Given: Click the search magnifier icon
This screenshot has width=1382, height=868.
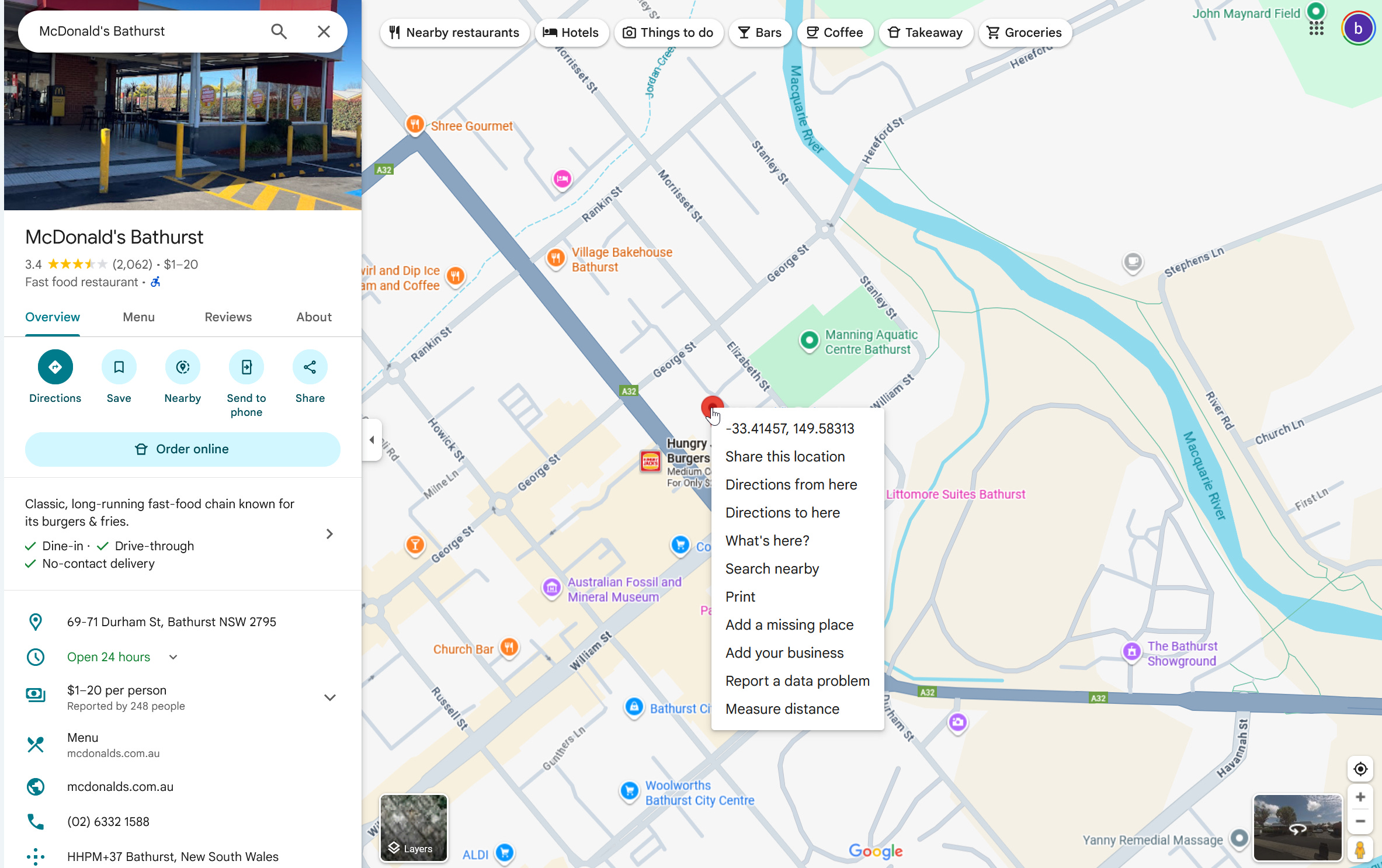Looking at the screenshot, I should coord(279,32).
